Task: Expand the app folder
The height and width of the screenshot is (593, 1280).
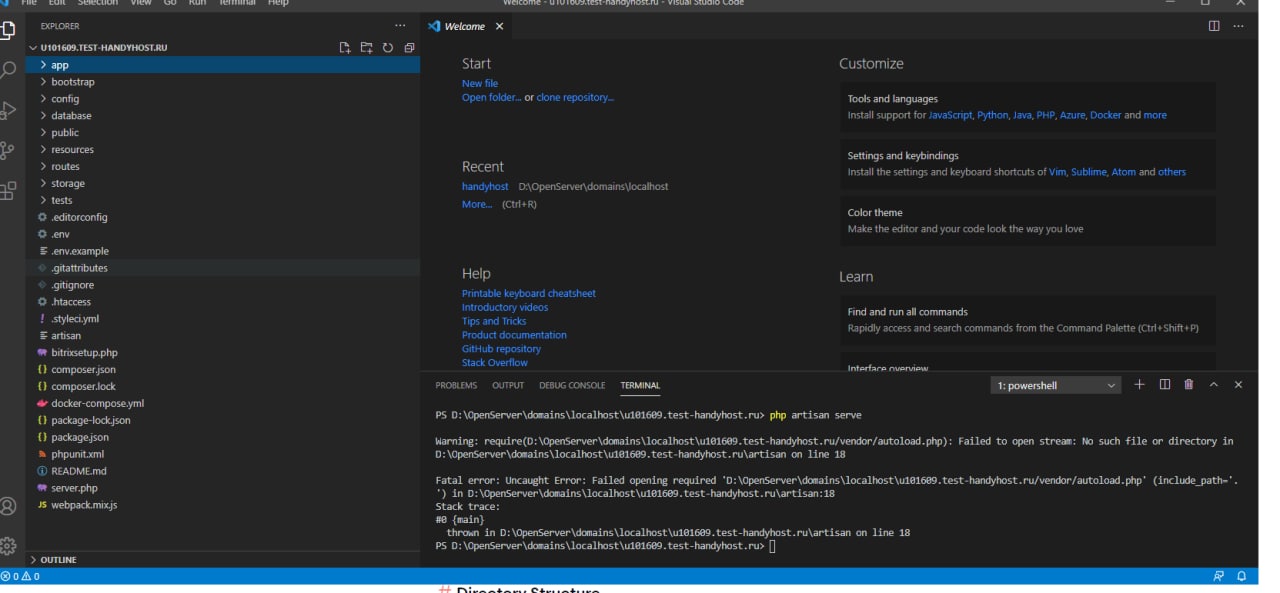Action: point(222,65)
